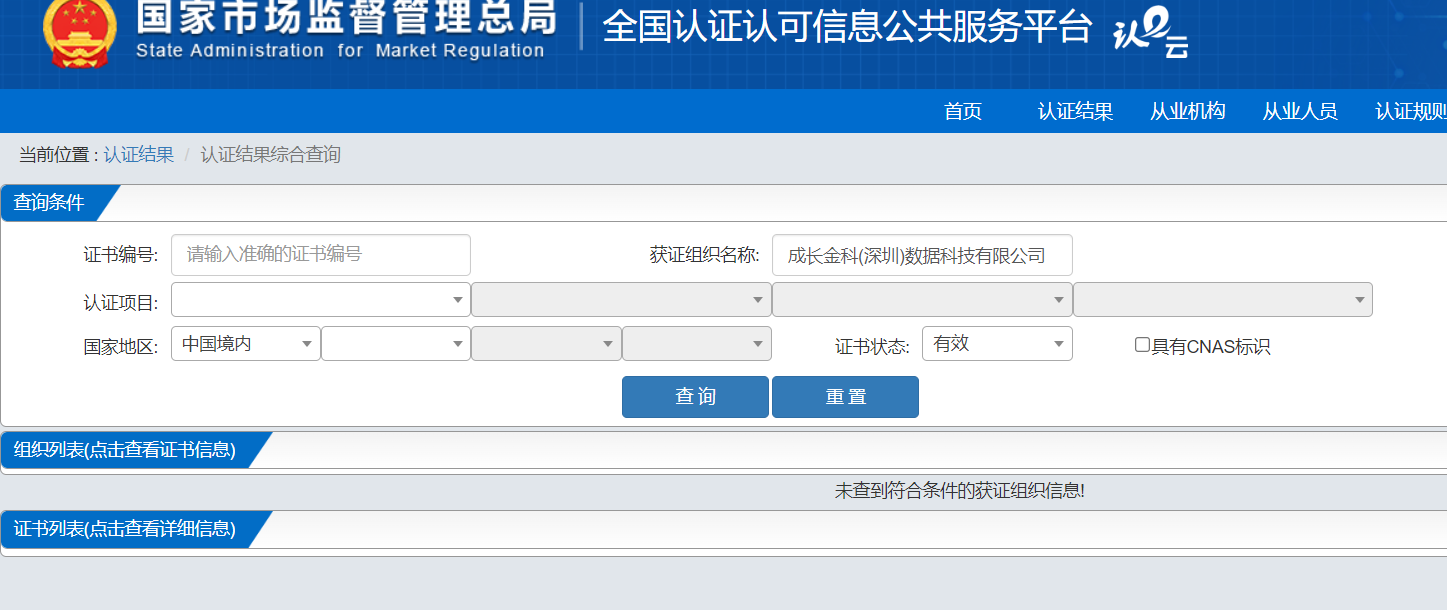Open the third 国家地区 dropdown

546,343
